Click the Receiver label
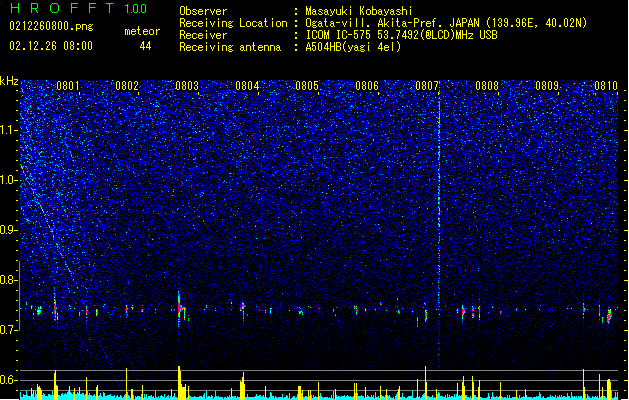Viewport: 629px width, 400px height. tap(203, 35)
